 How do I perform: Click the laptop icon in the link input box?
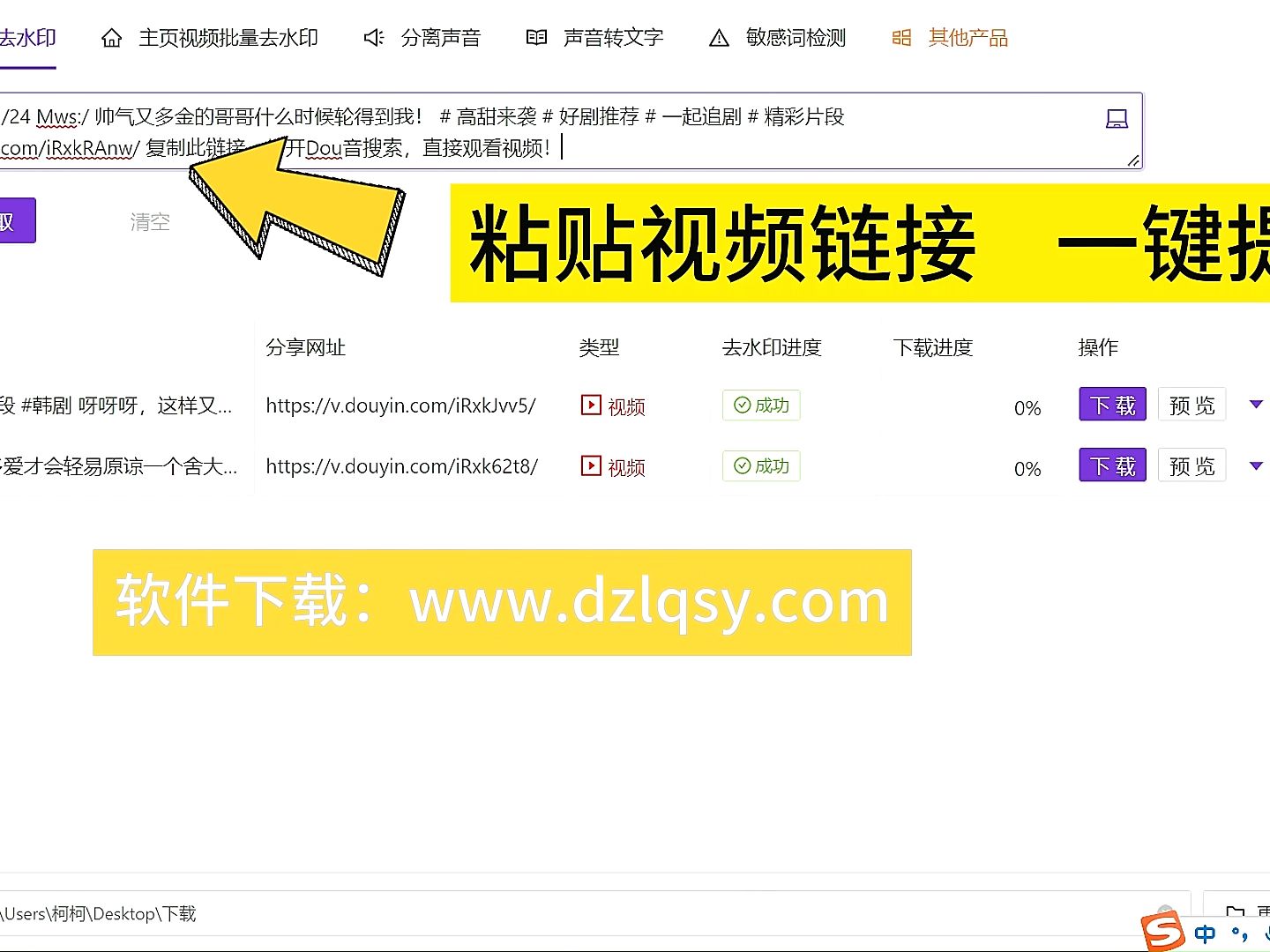1117,119
